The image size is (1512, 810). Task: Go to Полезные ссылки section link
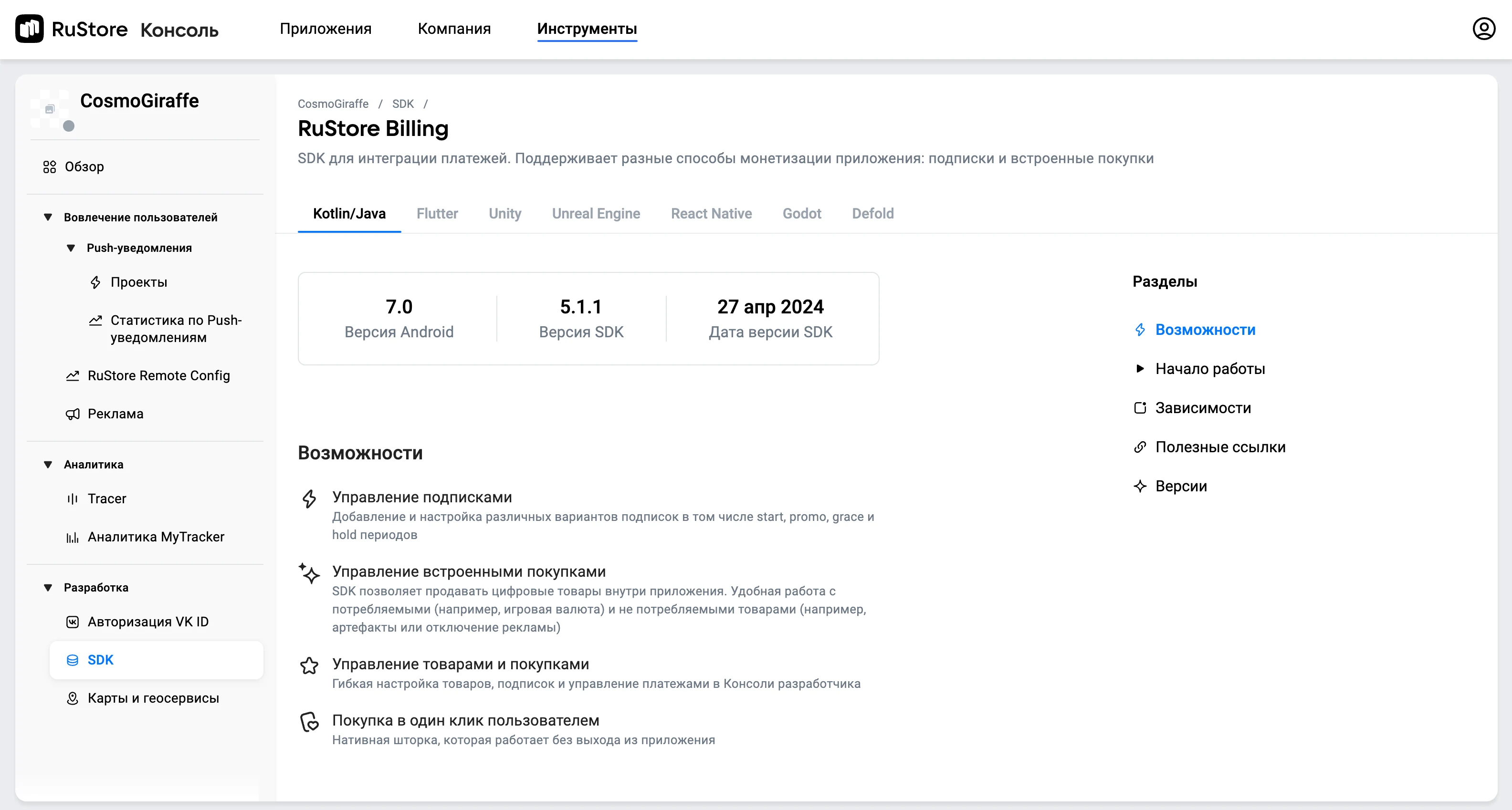pos(1220,447)
